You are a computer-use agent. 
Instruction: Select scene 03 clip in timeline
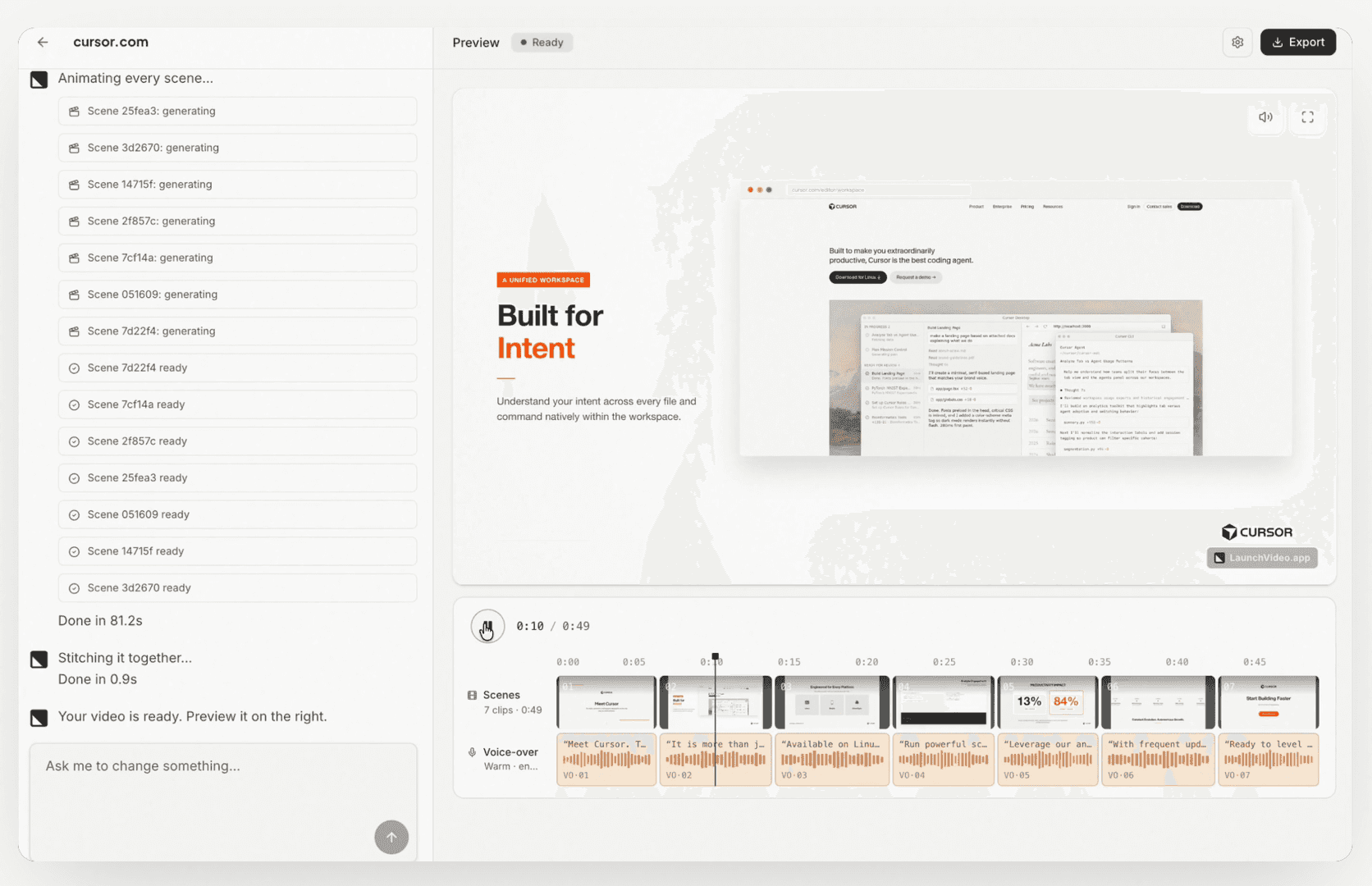click(832, 702)
